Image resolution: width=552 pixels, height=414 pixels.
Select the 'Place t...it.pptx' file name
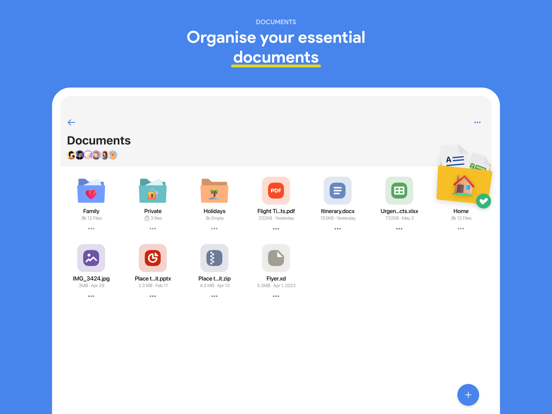(152, 278)
